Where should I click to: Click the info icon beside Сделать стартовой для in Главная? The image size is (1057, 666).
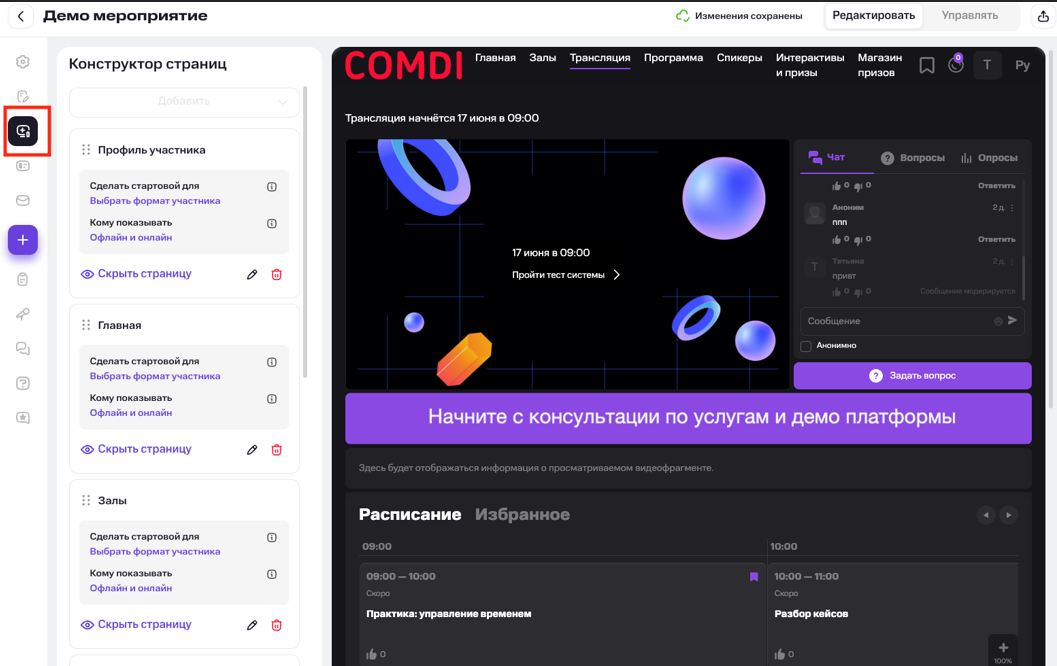click(x=272, y=362)
